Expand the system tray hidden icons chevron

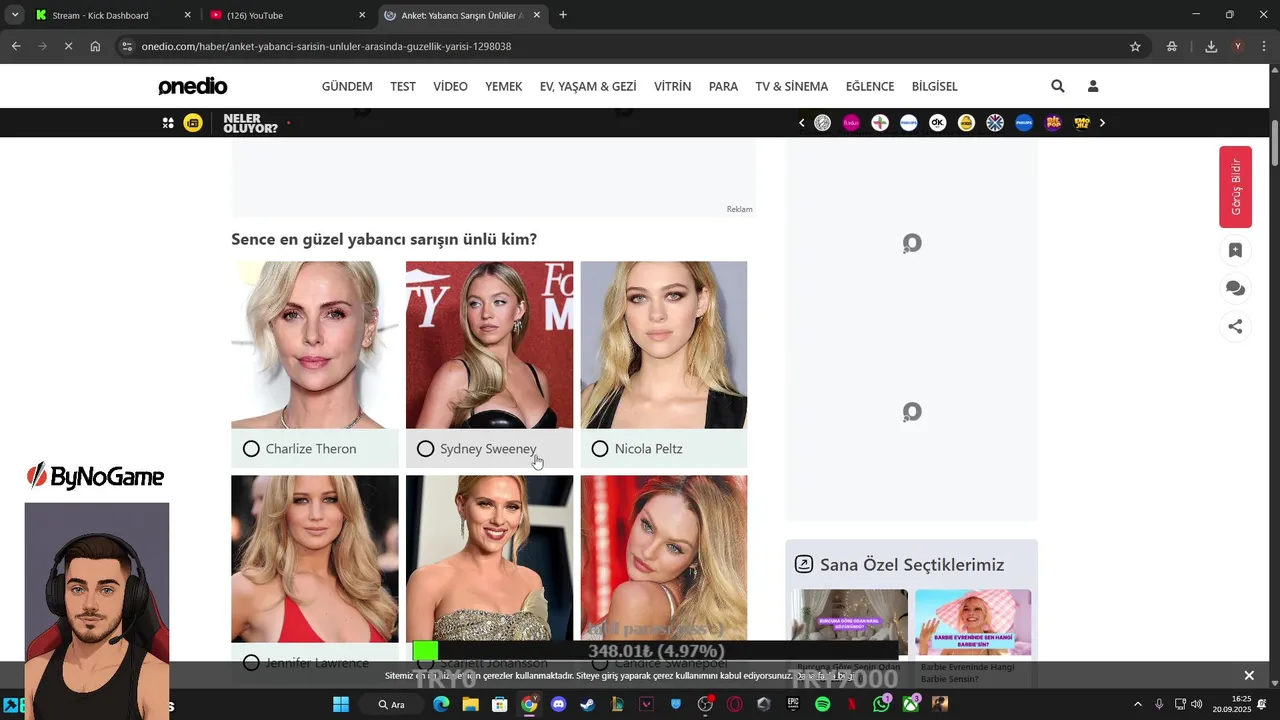click(x=1137, y=704)
